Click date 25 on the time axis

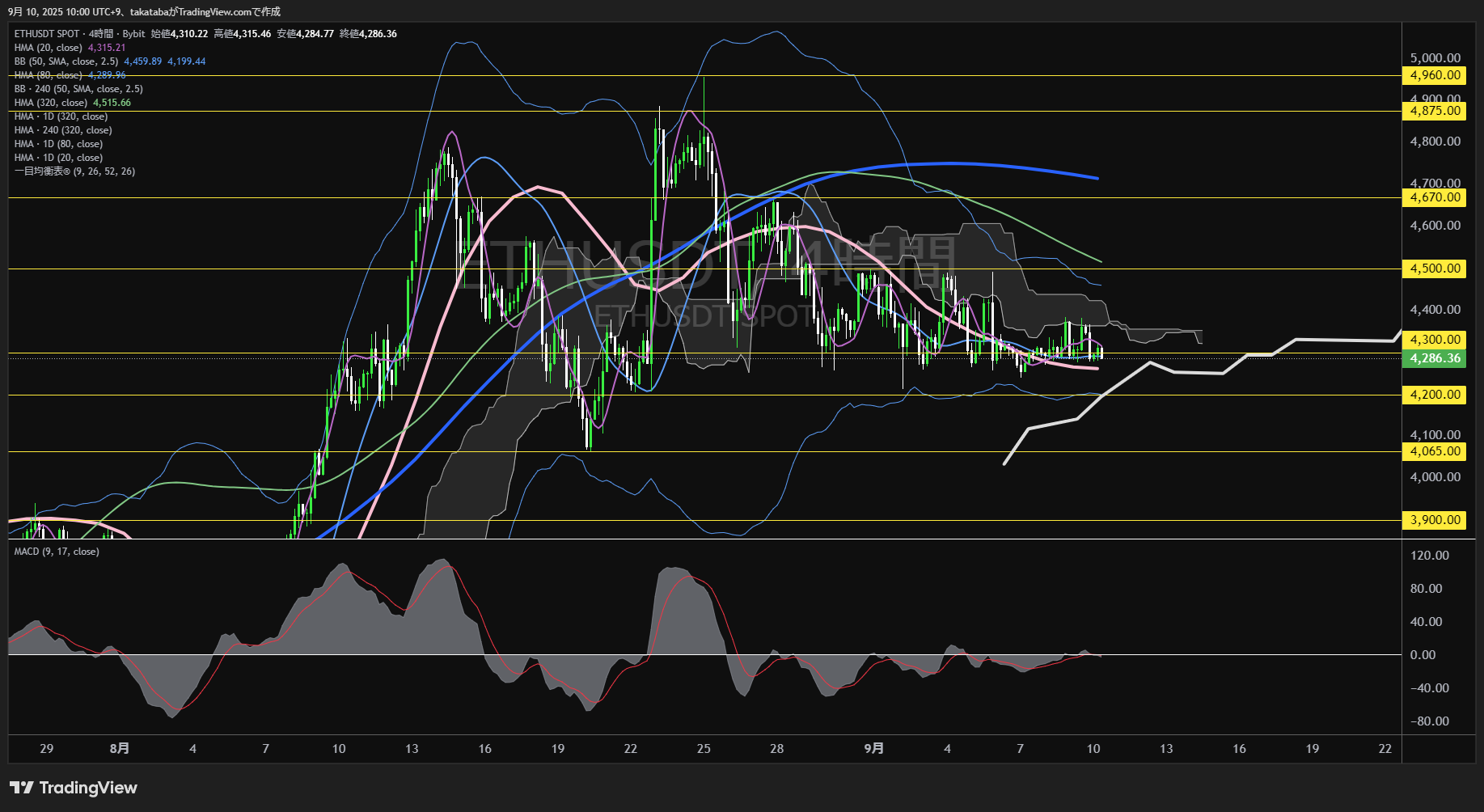click(x=704, y=749)
